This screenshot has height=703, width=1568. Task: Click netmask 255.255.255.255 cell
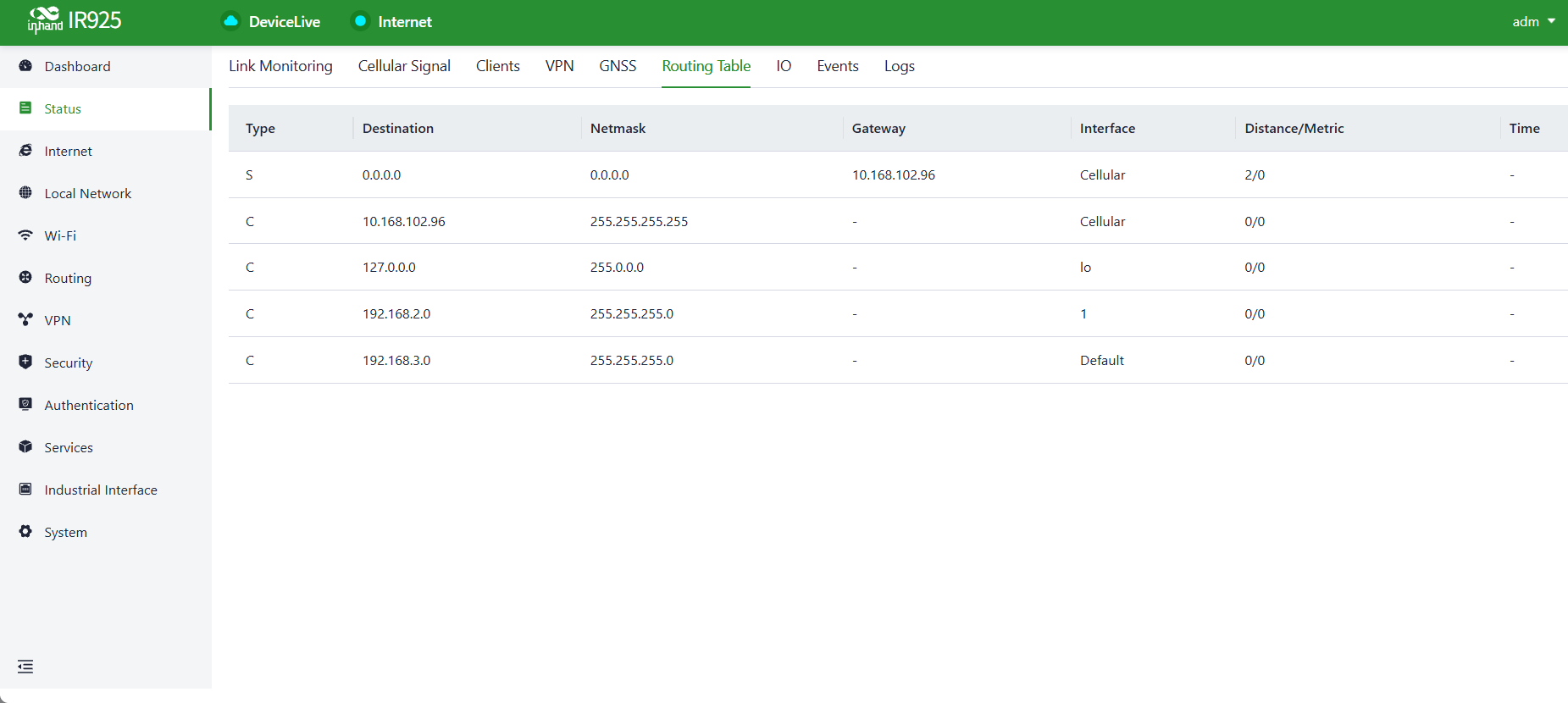click(x=639, y=222)
